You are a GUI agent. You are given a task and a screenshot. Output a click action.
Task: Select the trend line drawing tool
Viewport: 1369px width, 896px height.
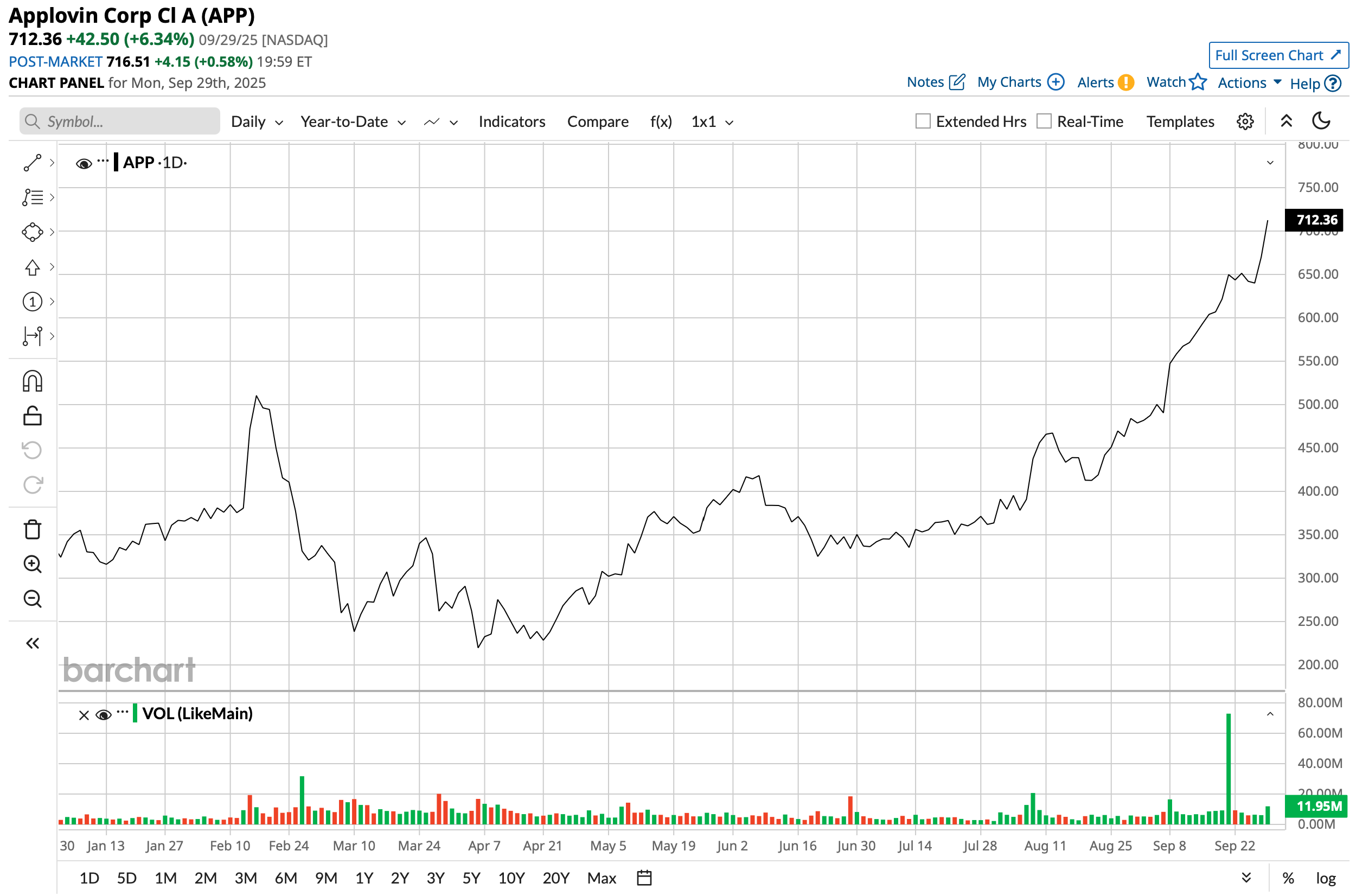pyautogui.click(x=32, y=163)
